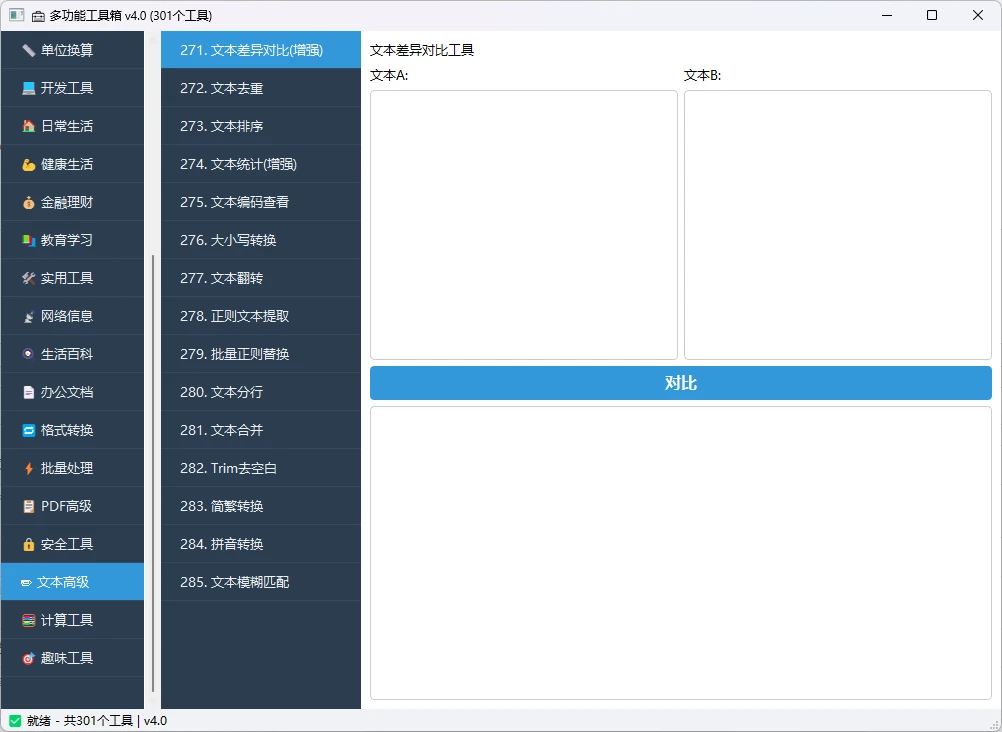The image size is (1002, 732).
Task: Open tool 272. 文本去重
Action: [261, 88]
